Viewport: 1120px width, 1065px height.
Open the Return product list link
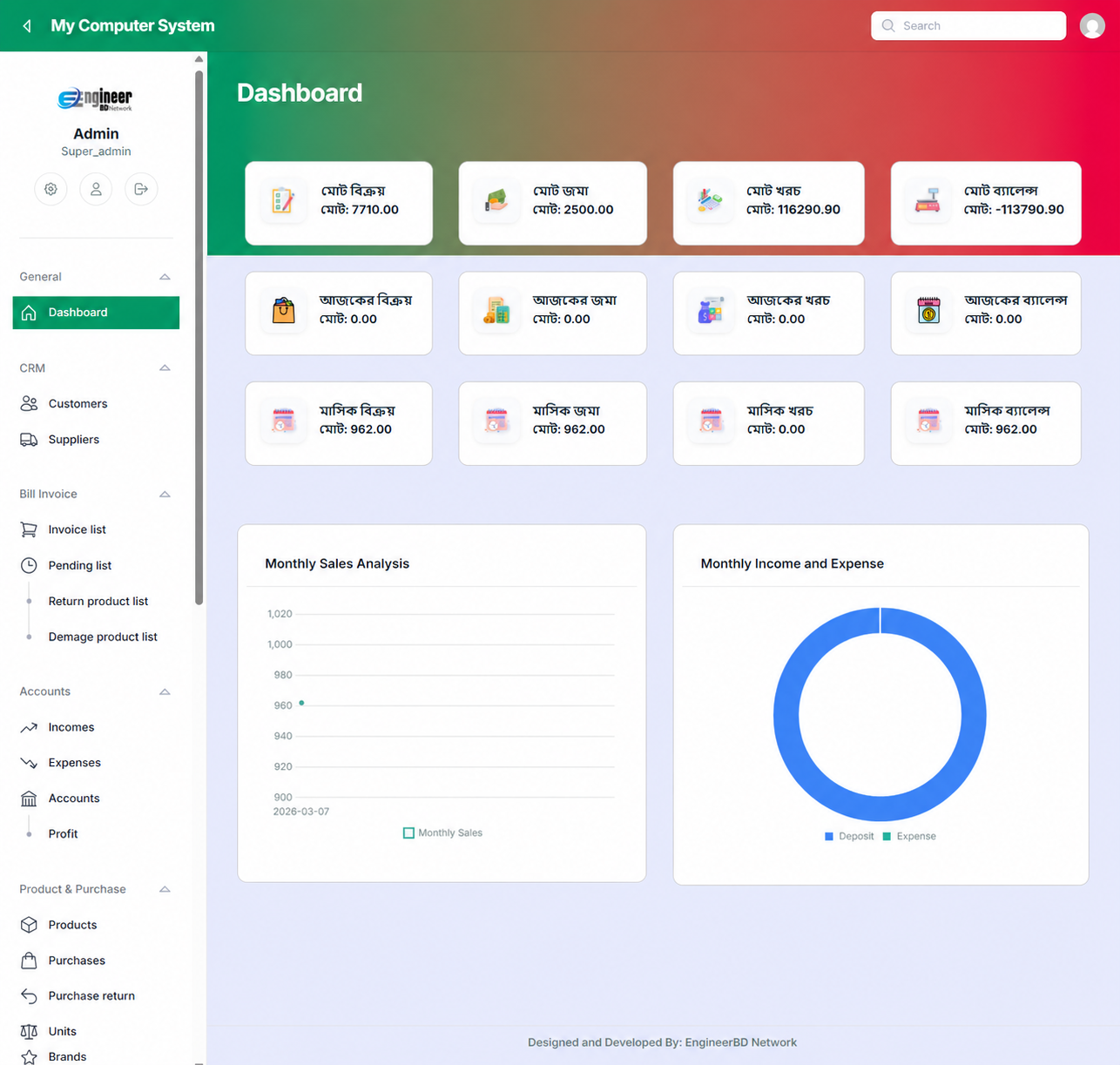click(98, 601)
